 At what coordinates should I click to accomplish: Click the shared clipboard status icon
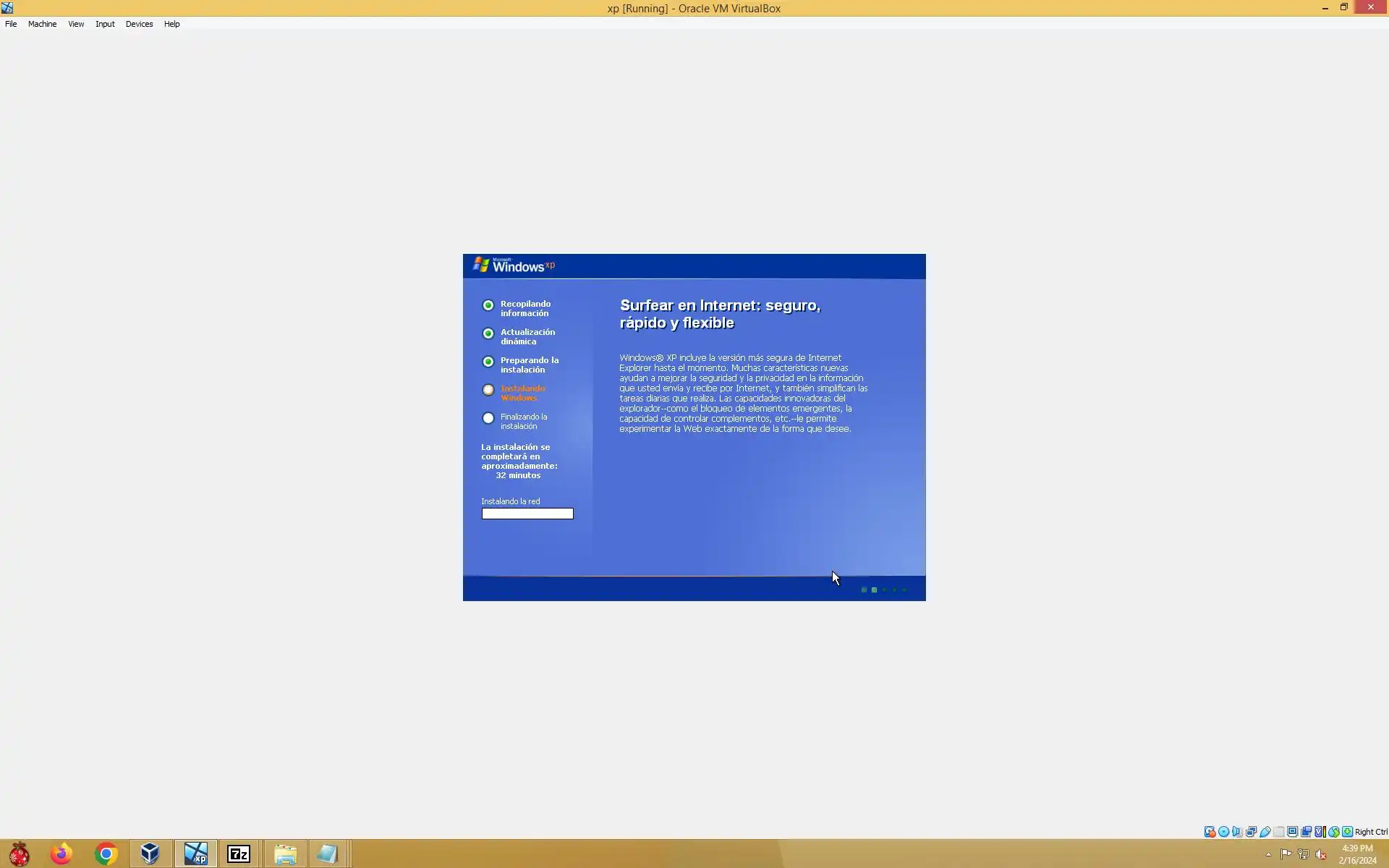pos(1306,832)
